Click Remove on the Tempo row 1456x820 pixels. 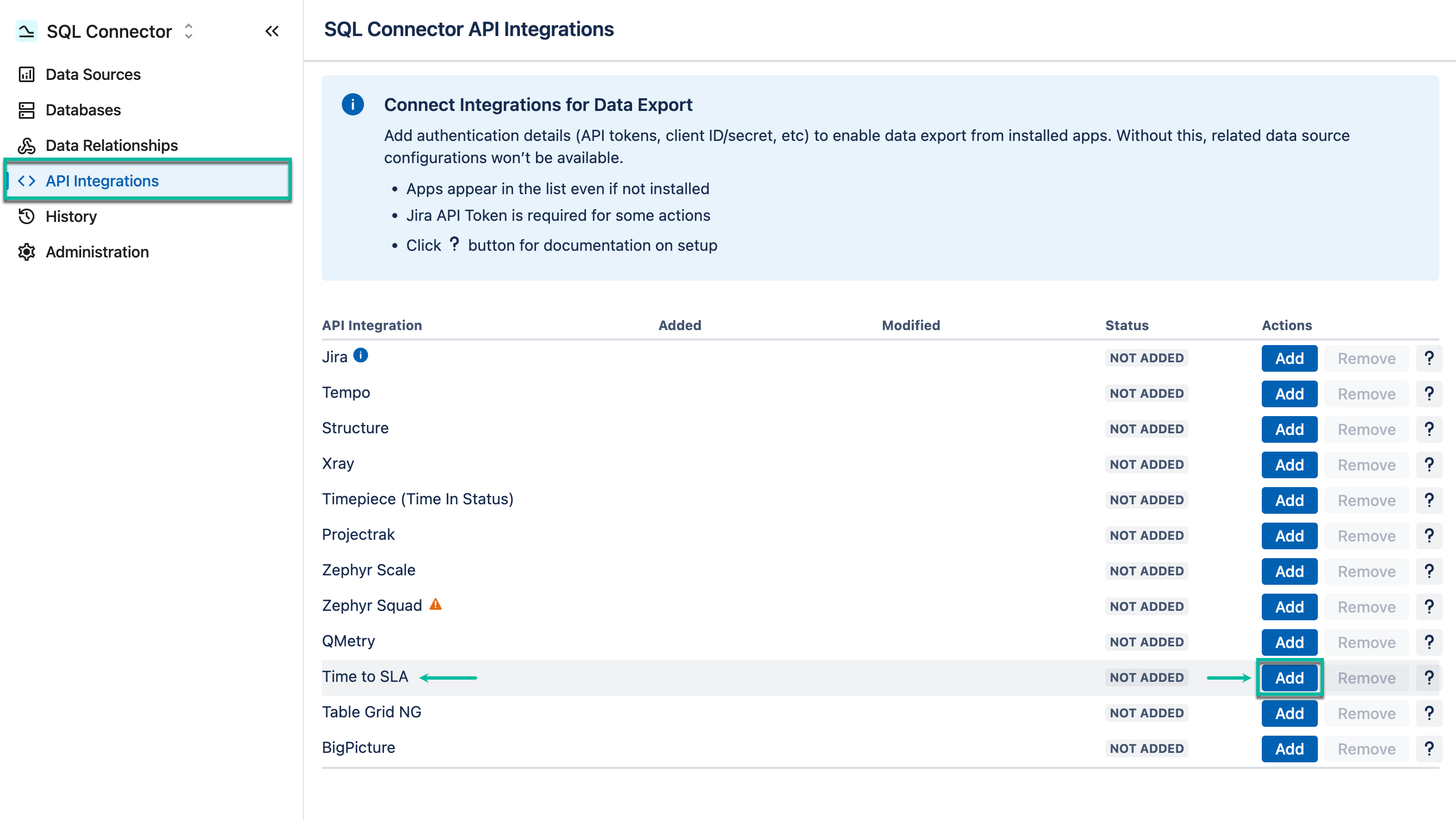(1366, 393)
